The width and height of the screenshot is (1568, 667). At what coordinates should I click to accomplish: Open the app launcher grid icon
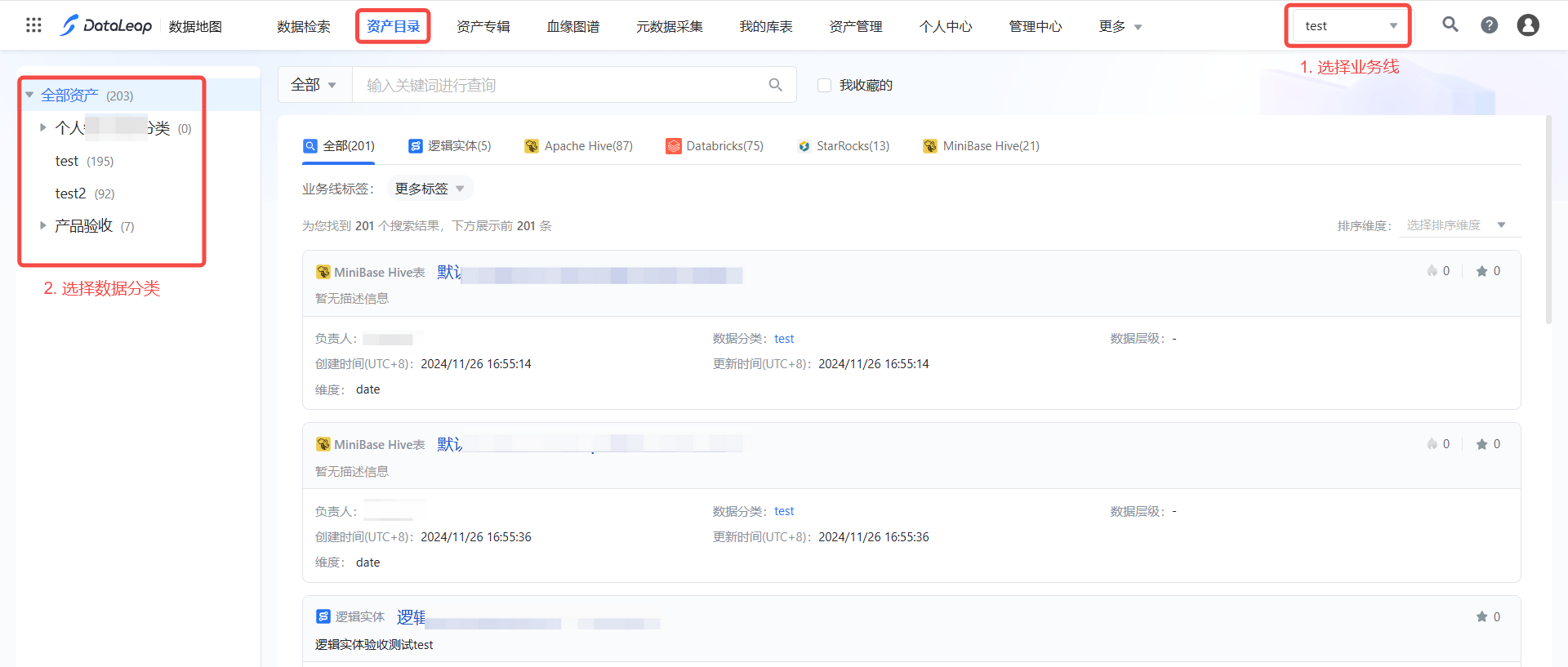coord(33,25)
